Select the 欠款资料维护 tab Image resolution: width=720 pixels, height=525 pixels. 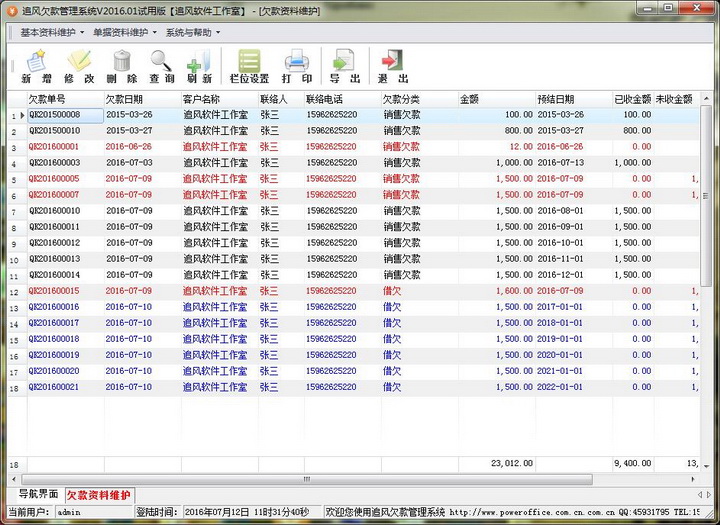[x=98, y=495]
